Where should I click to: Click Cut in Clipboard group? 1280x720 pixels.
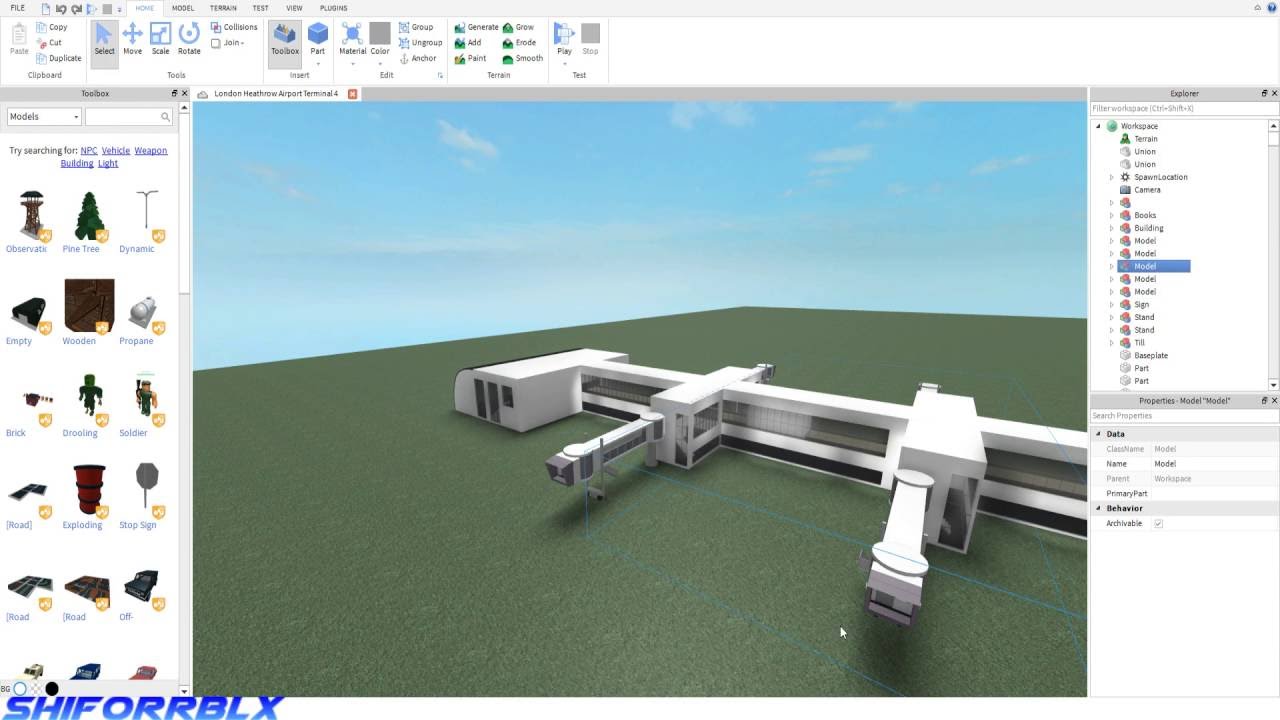50,43
